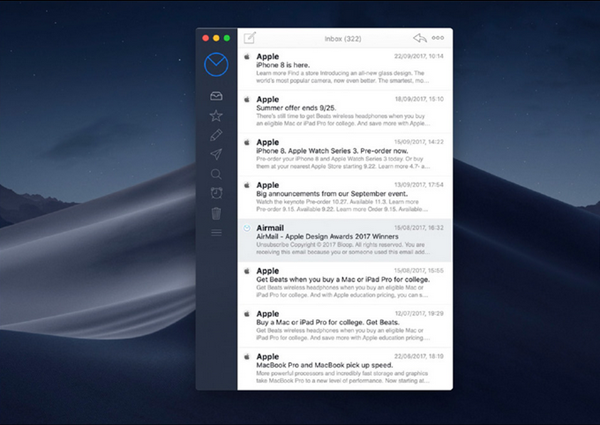This screenshot has width=600, height=425.
Task: Close the Airmail window with red button
Action: coord(205,38)
